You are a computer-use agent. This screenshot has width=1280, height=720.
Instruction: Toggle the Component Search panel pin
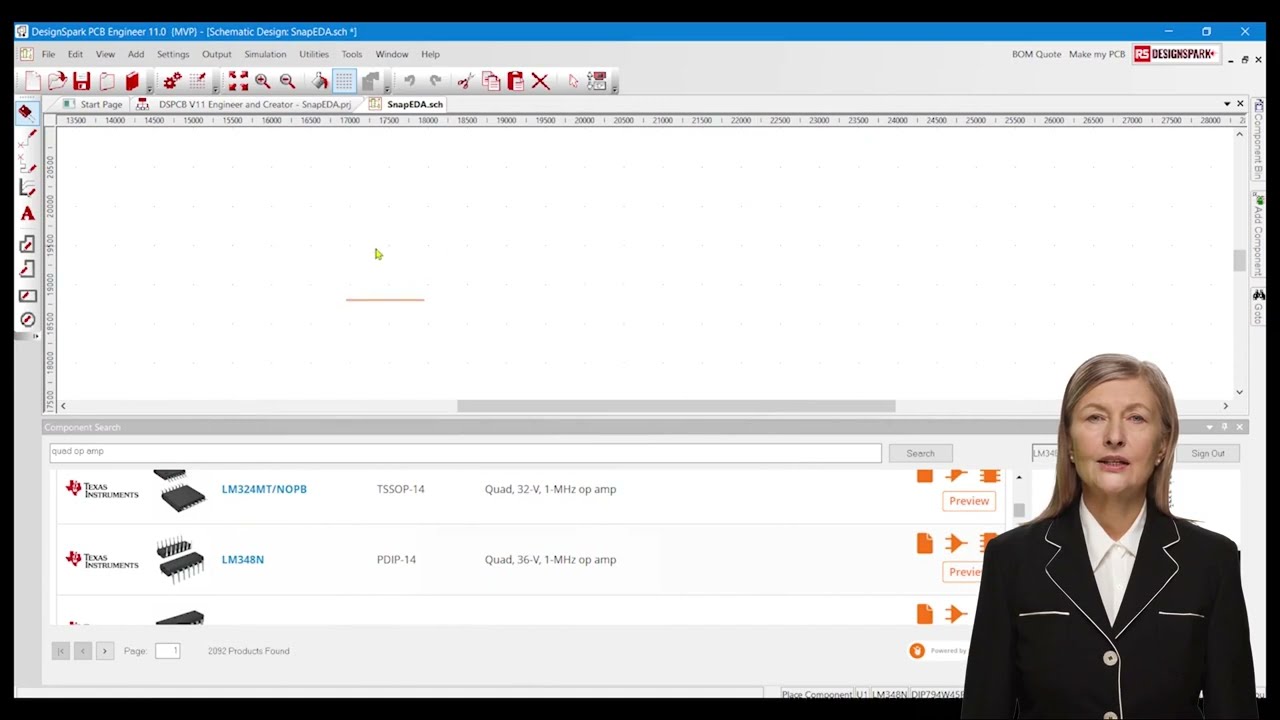point(1224,427)
